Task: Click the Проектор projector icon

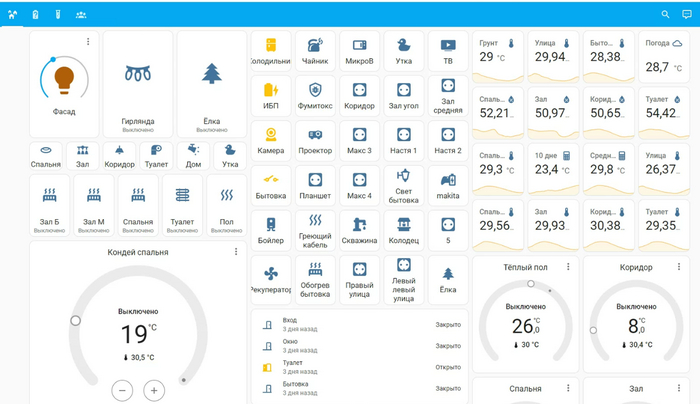Action: tap(315, 135)
